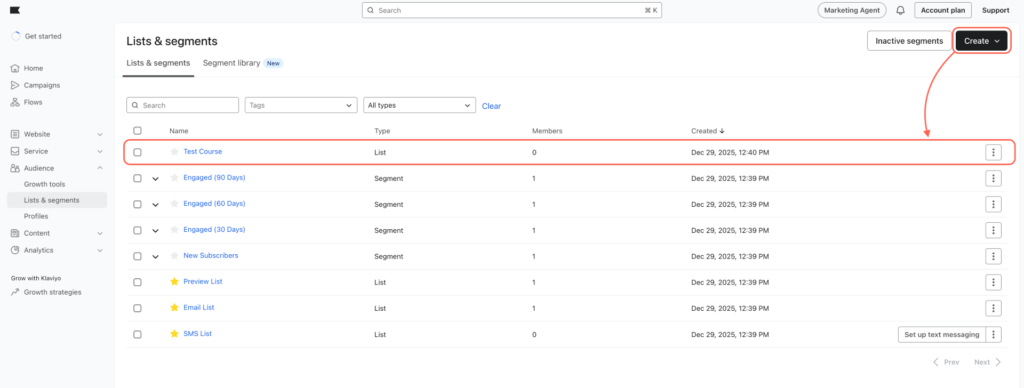Select Lists & segments sidebar item
The image size is (1024, 388).
pos(57,200)
